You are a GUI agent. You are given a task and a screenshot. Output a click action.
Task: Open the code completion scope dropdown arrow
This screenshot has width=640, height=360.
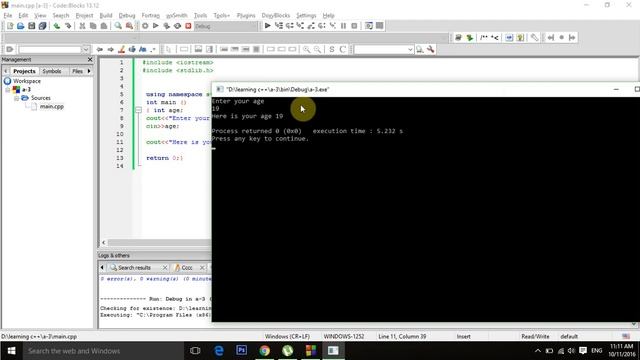pos(86,49)
